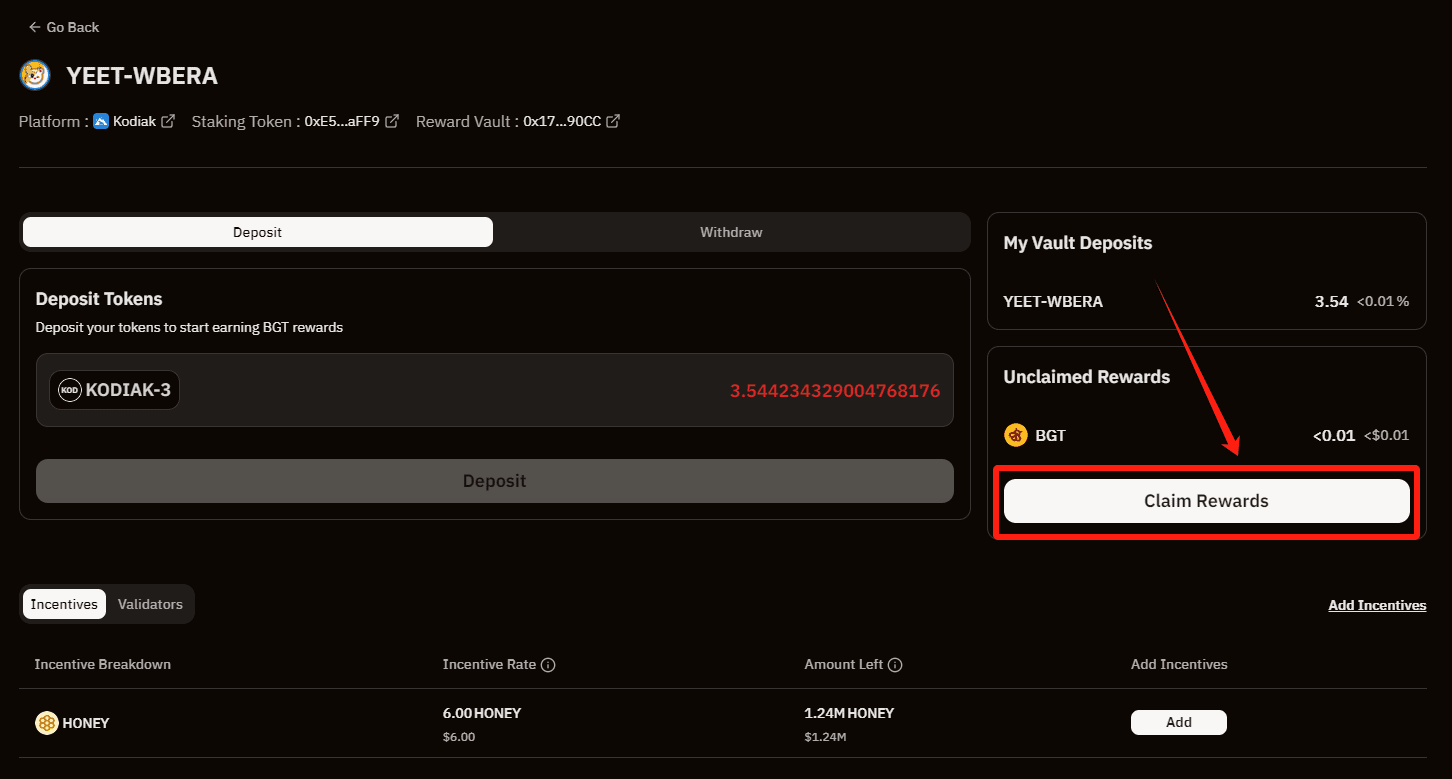The height and width of the screenshot is (779, 1452).
Task: Click the Claim Rewards button
Action: coord(1206,501)
